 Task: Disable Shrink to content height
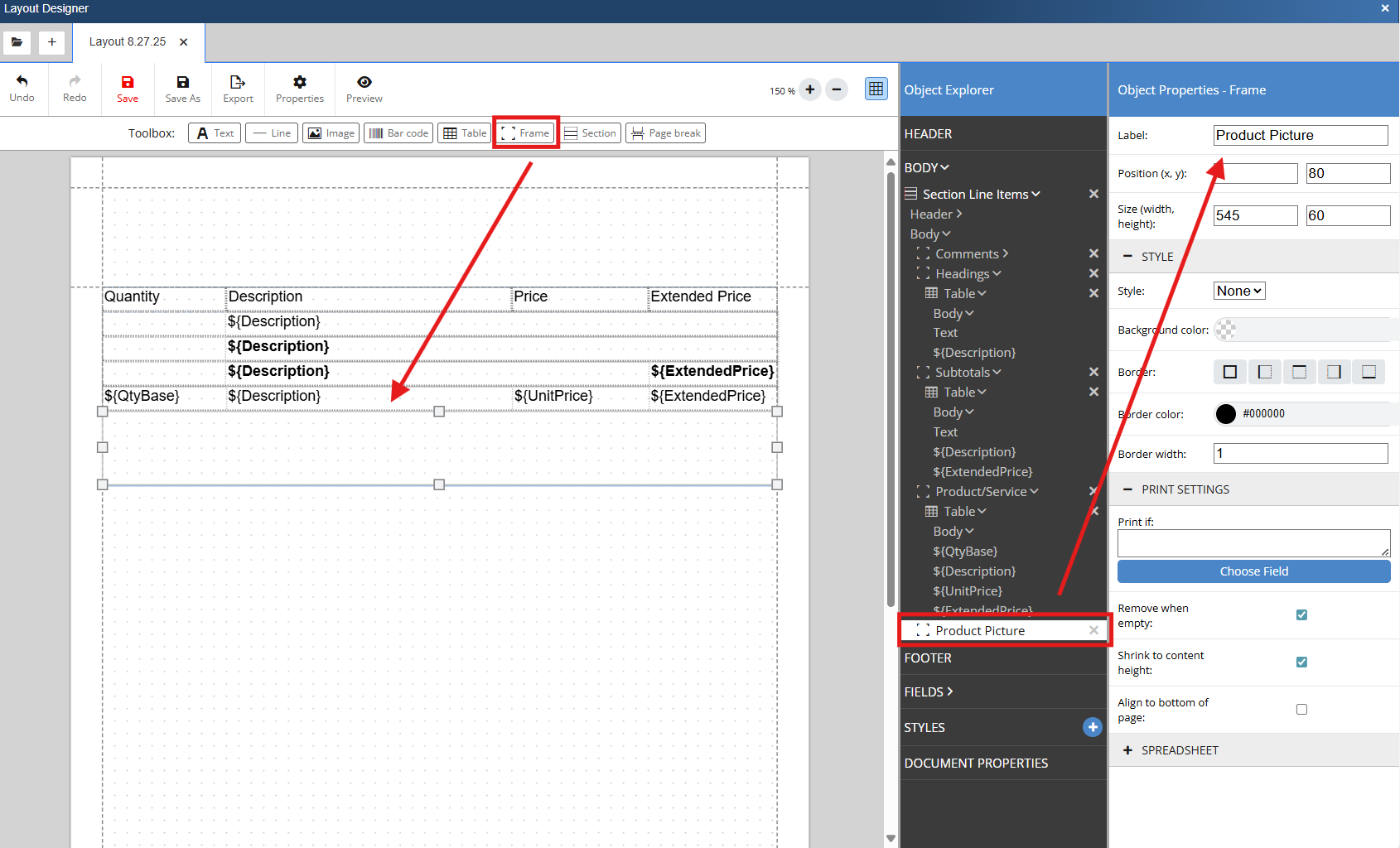pos(1301,662)
